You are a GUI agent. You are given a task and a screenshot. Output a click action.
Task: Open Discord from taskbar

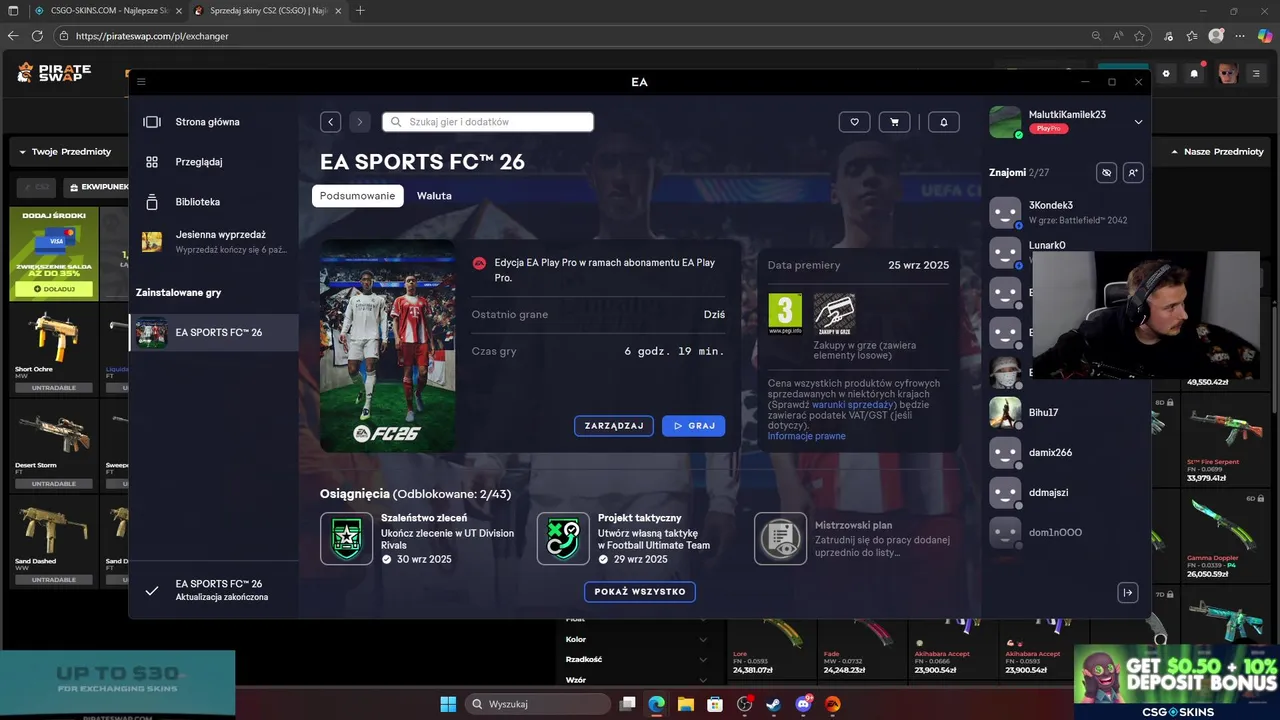coord(803,704)
